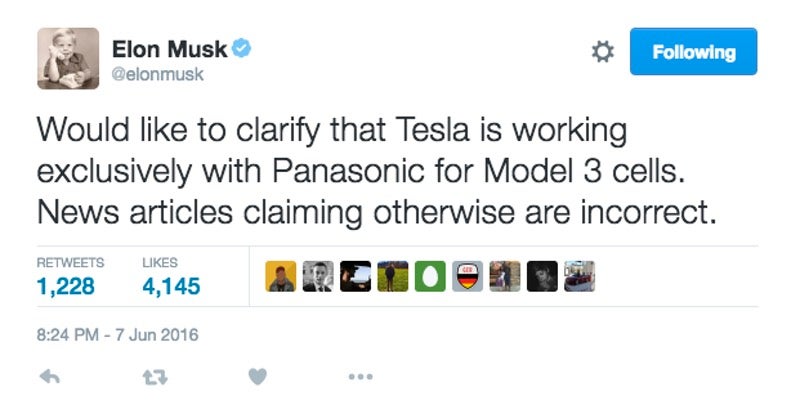Click the green egg default avatar
Viewport: 800px width, 418px height.
pos(430,276)
